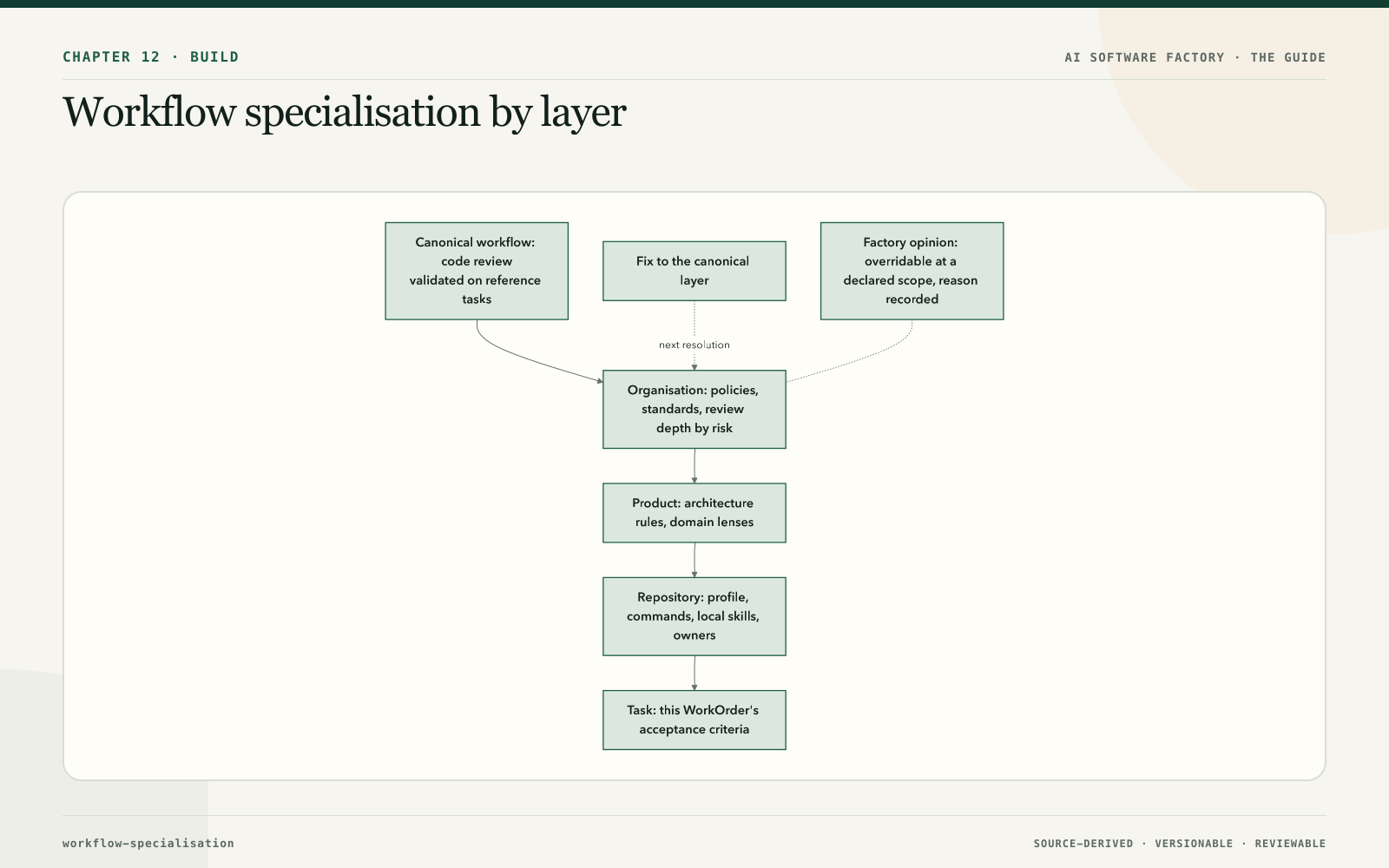Click the 'CHAPTER 12 · BUILD' label
The image size is (1389, 868).
[151, 57]
